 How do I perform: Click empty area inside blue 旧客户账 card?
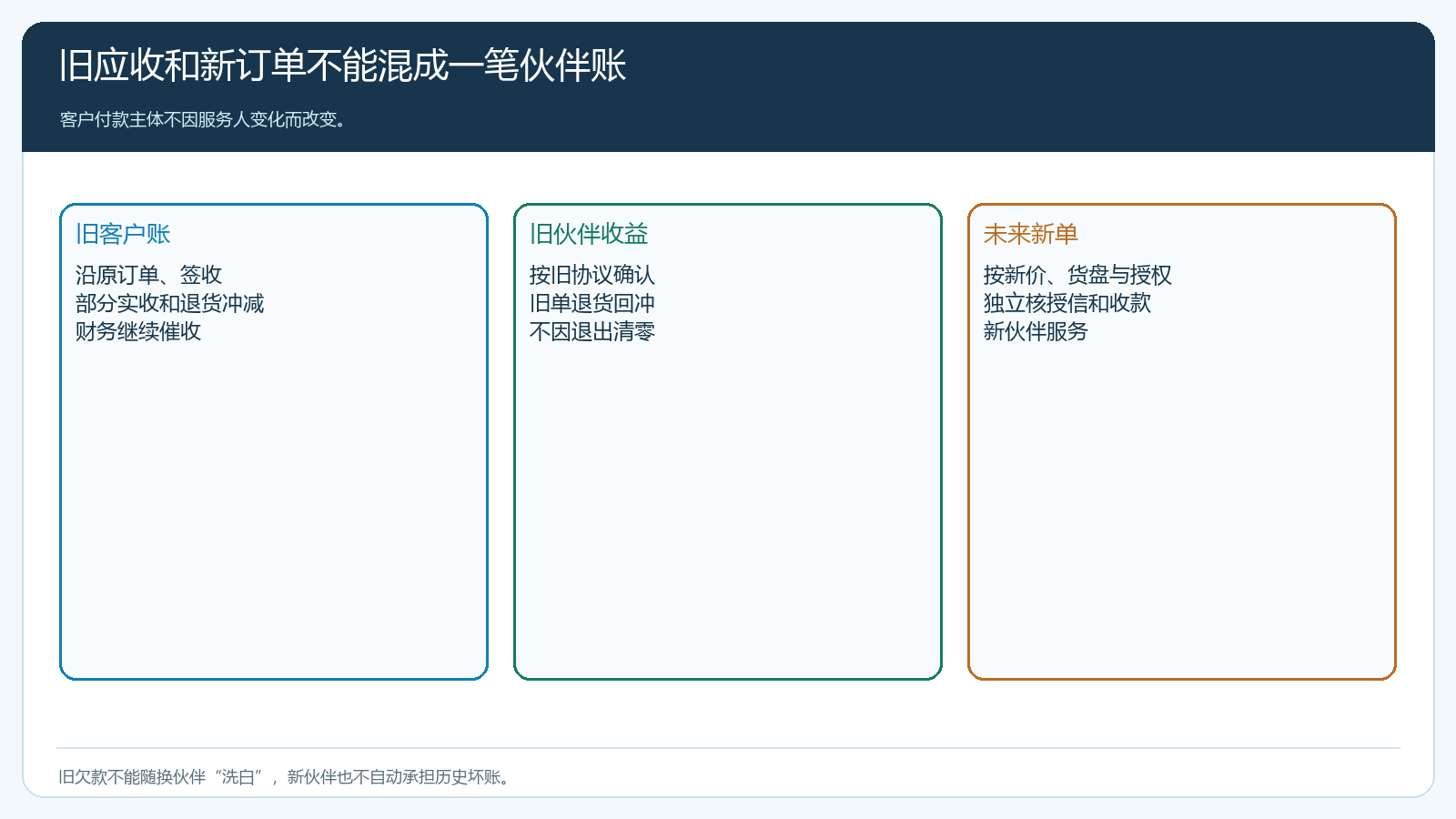(273, 510)
